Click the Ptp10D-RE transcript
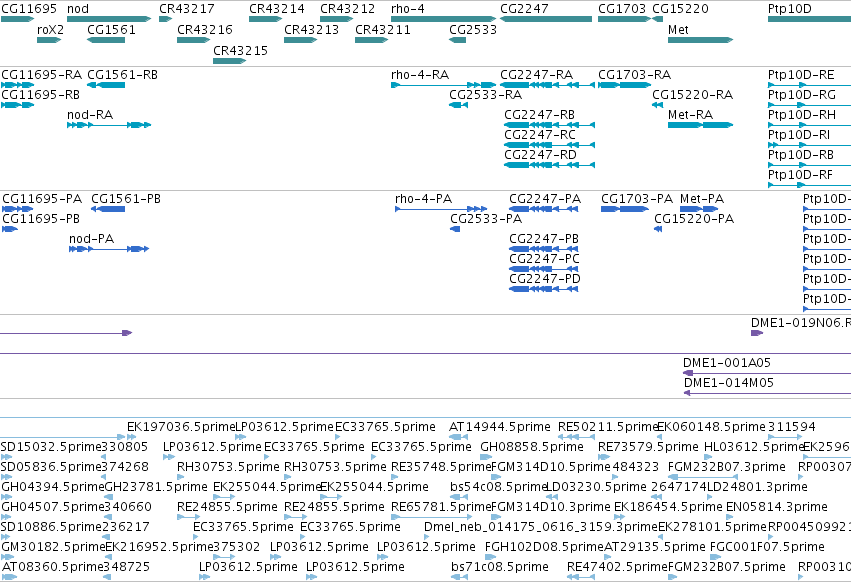 [809, 85]
